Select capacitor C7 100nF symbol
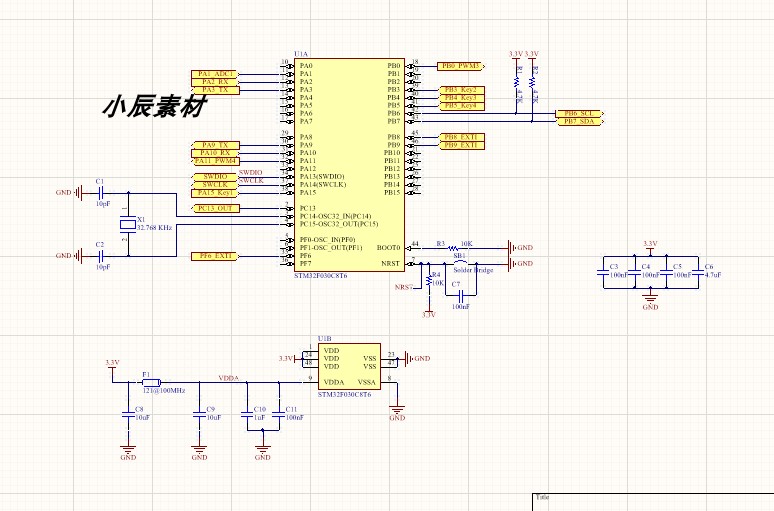The width and height of the screenshot is (774, 511). point(461,295)
